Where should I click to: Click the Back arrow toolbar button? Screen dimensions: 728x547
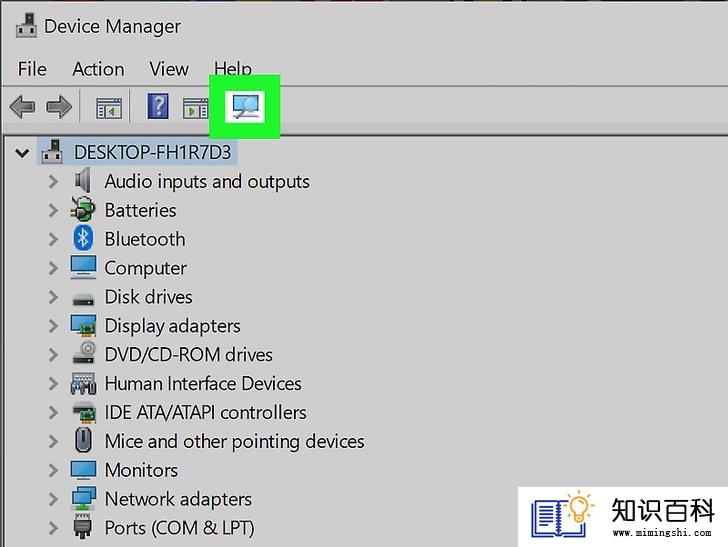tap(22, 106)
